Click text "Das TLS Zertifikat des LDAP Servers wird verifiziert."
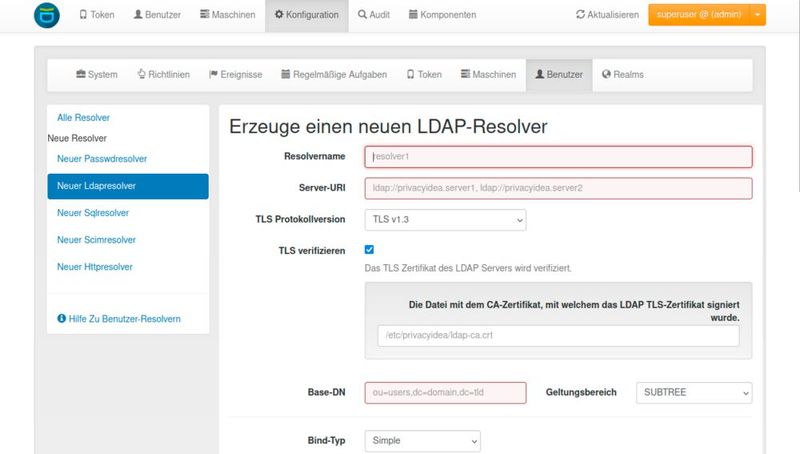The image size is (800, 454). click(468, 268)
